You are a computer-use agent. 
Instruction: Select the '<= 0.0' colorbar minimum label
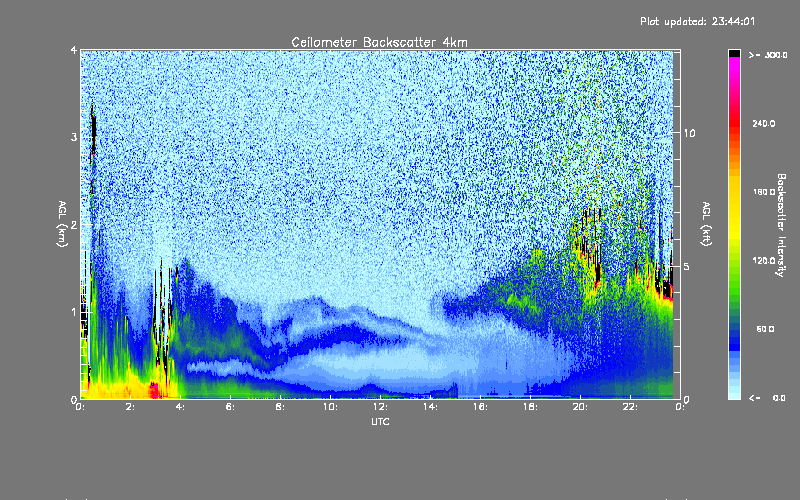point(767,398)
